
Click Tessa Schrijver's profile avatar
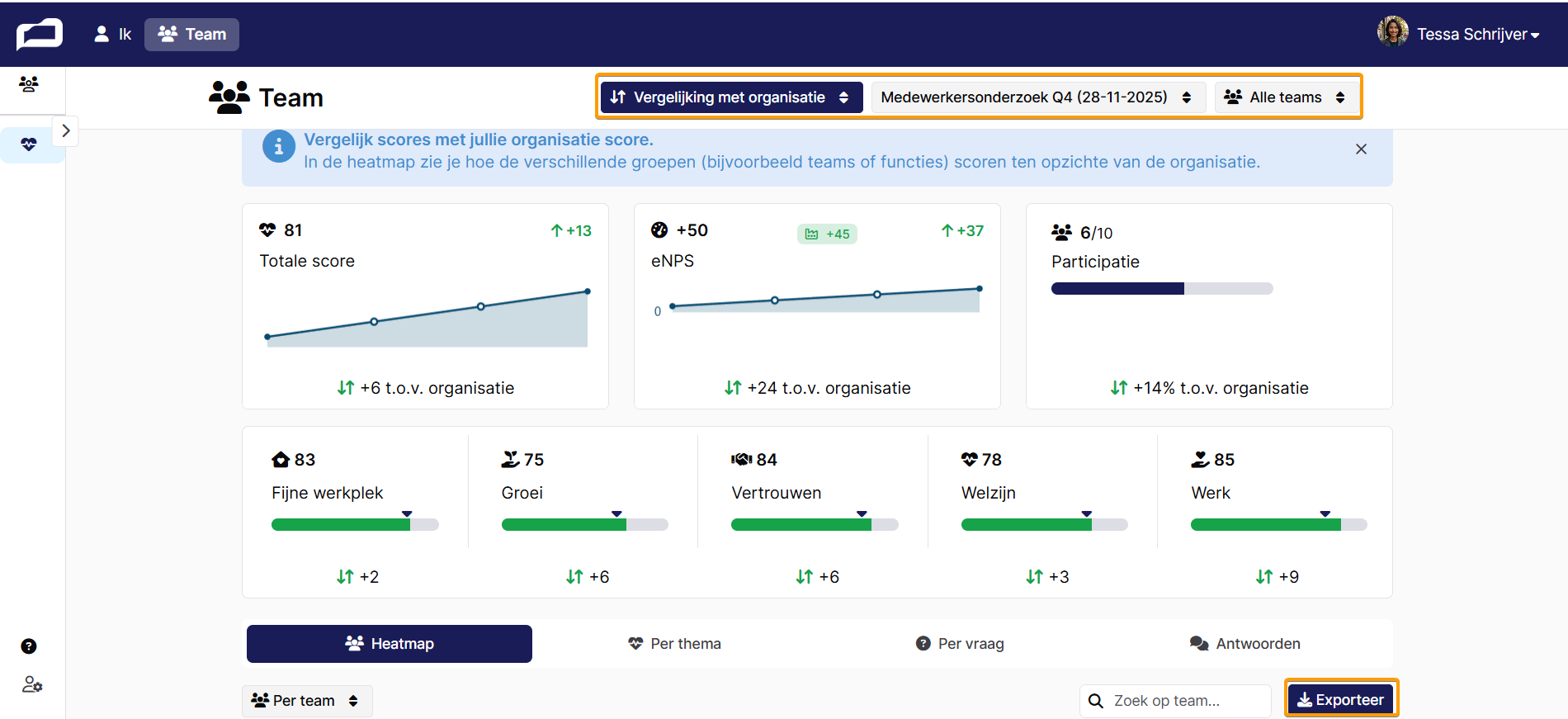tap(1393, 32)
